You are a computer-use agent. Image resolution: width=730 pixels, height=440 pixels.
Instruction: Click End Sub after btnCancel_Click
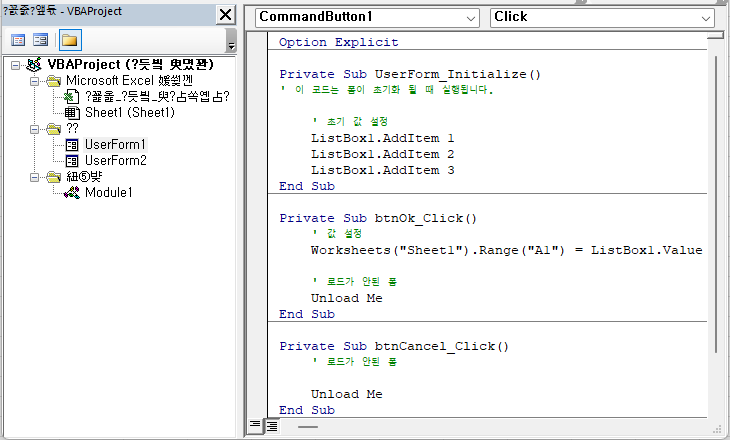pyautogui.click(x=307, y=410)
